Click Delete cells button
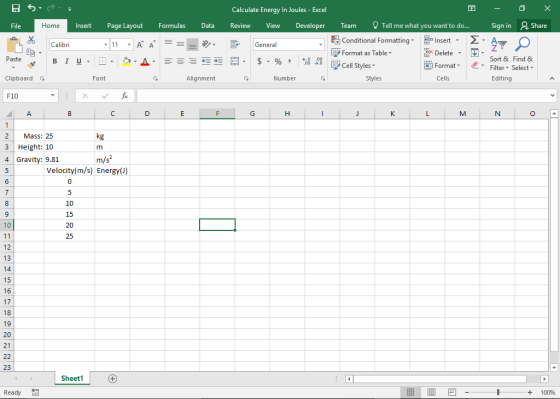560x399 pixels. [443, 53]
